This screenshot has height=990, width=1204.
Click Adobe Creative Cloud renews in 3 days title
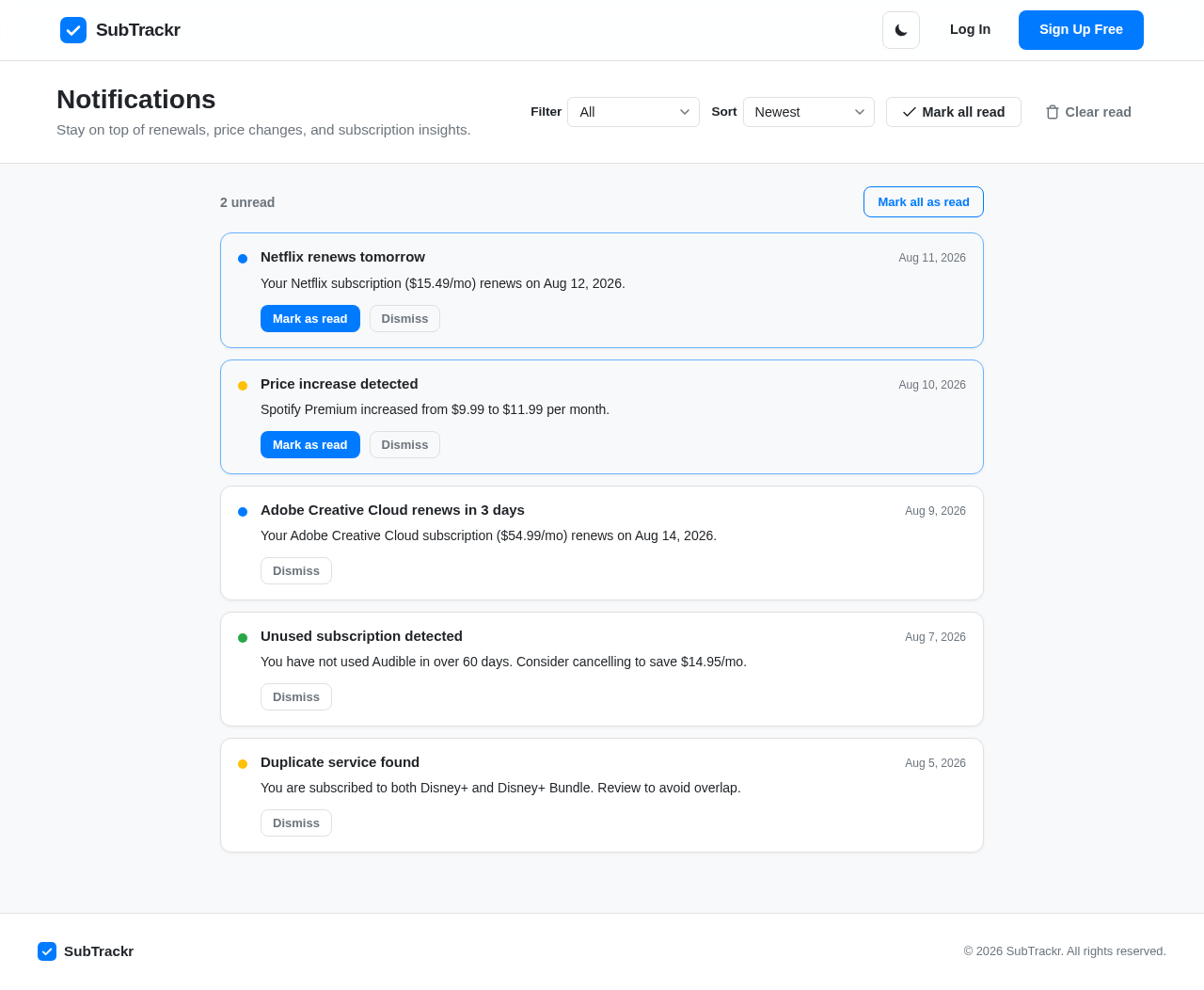coord(392,510)
